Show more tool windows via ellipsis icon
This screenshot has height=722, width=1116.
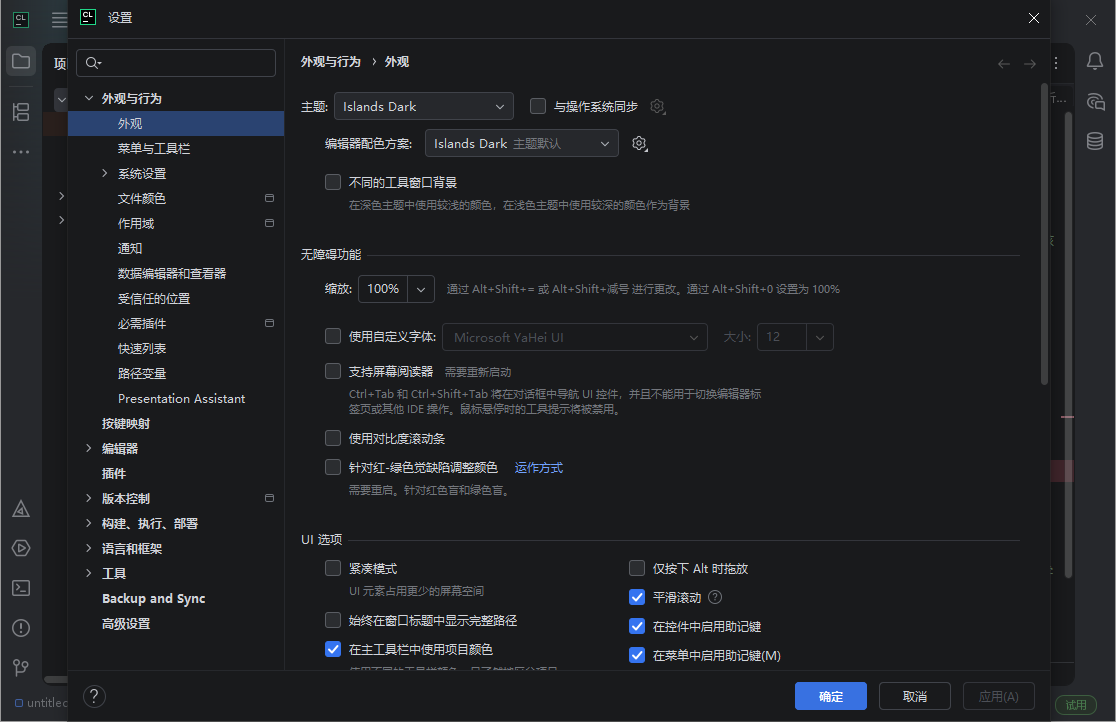pos(20,151)
